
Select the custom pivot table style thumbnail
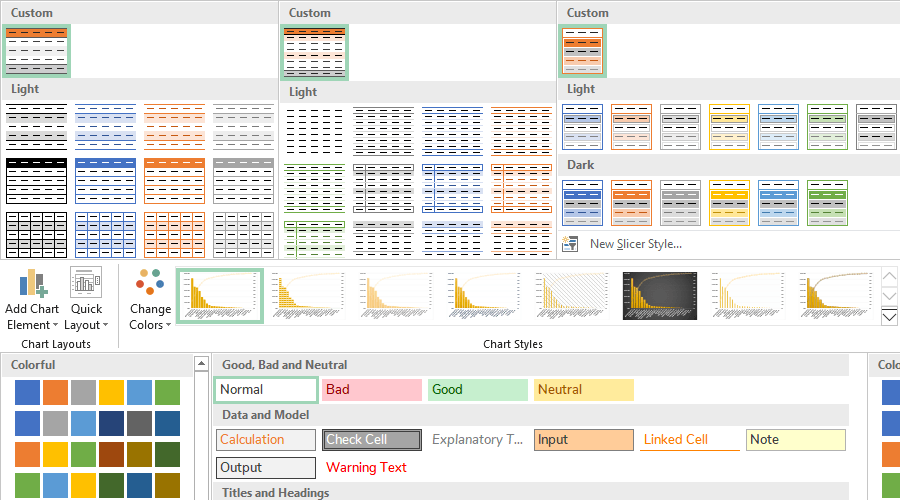point(315,52)
